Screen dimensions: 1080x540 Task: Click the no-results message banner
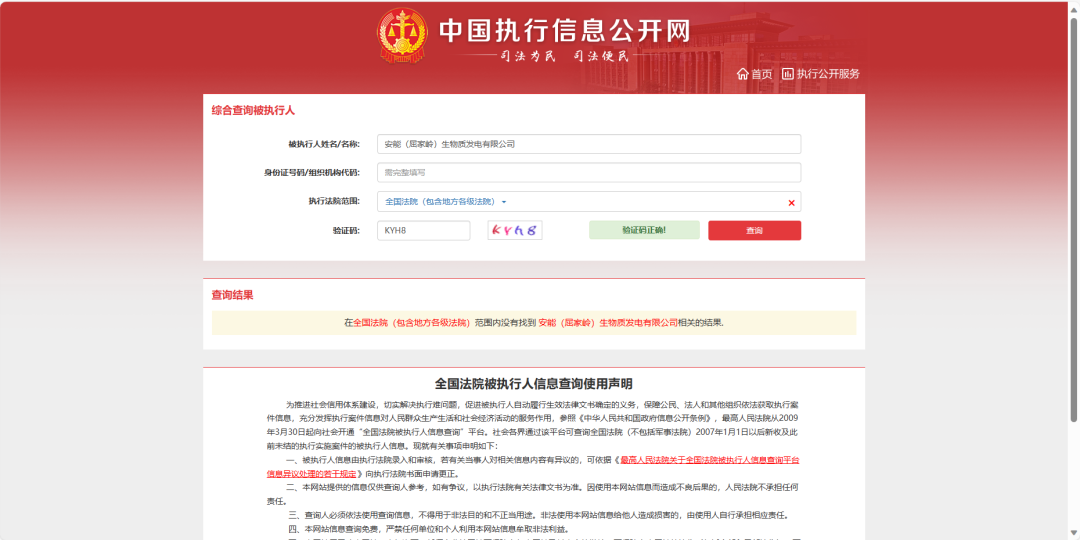coord(533,323)
